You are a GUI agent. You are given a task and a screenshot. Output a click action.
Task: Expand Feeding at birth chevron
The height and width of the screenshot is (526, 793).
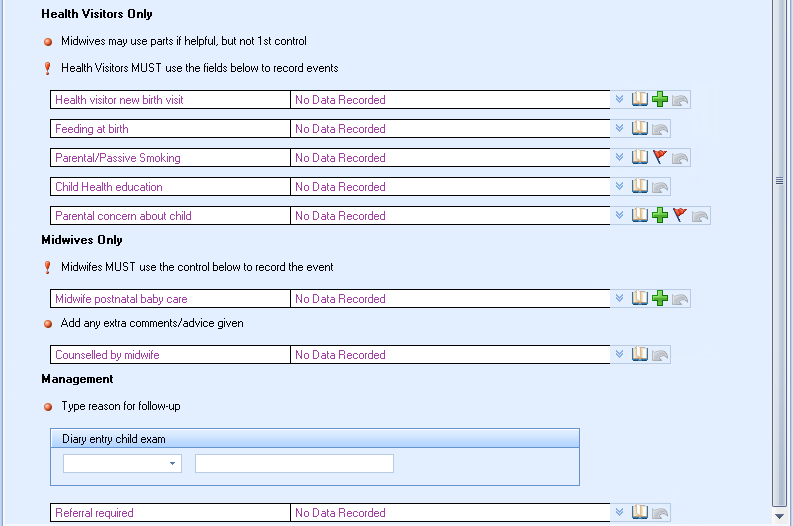(620, 128)
